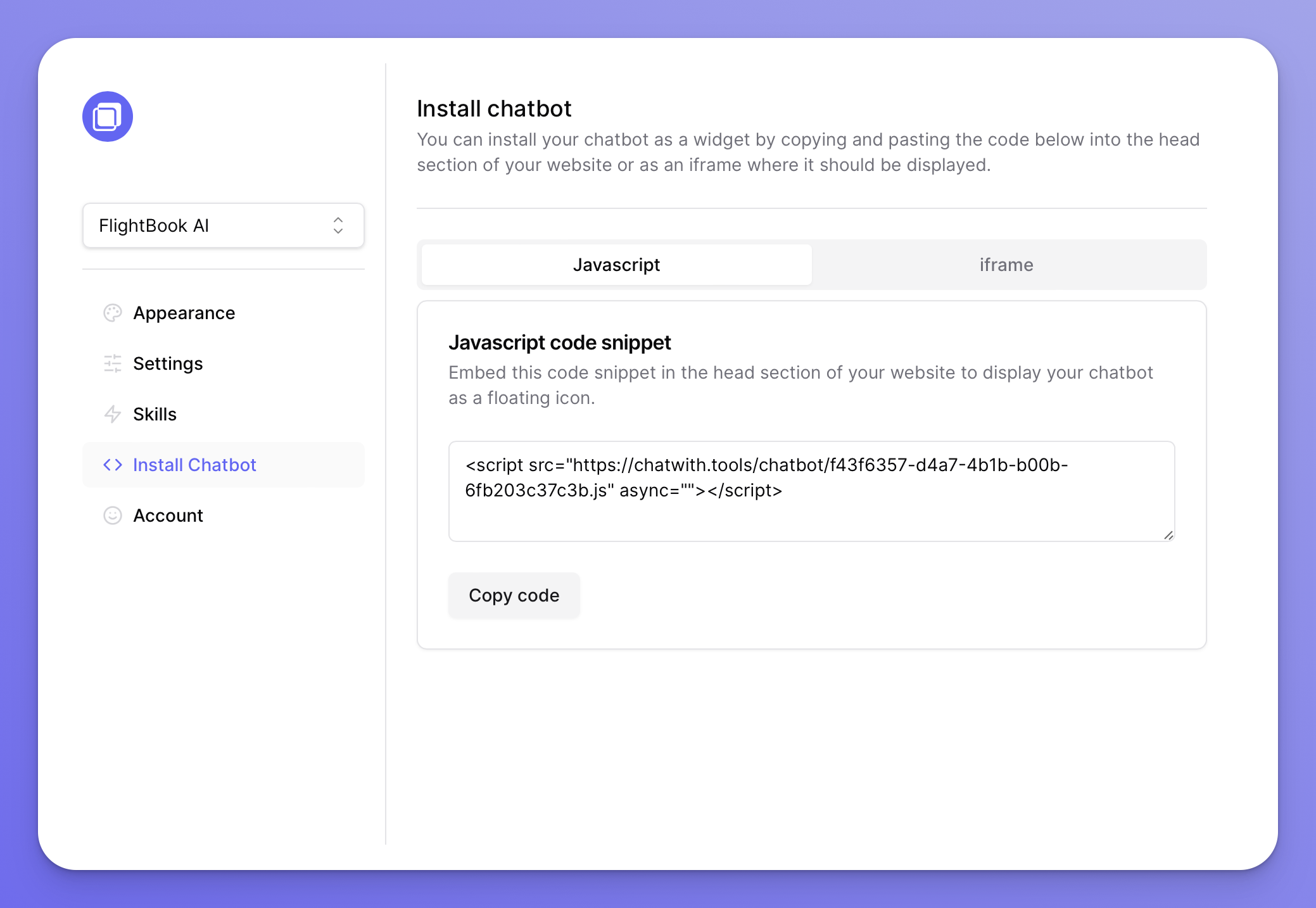Screen dimensions: 1316x908
Task: Navigate to the Account label in the sidebar
Action: click(x=168, y=515)
